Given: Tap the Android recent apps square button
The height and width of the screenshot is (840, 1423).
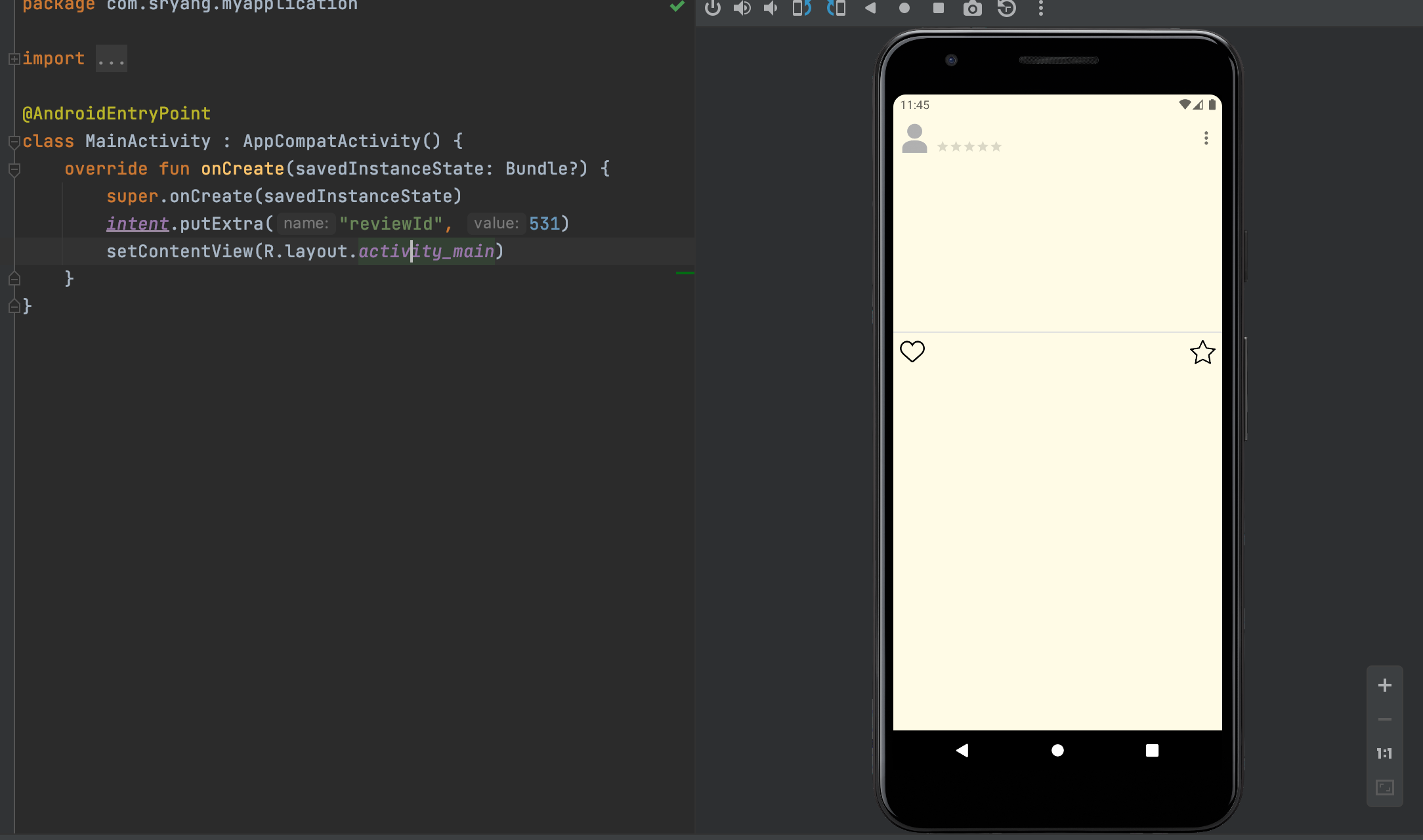Looking at the screenshot, I should [1152, 750].
